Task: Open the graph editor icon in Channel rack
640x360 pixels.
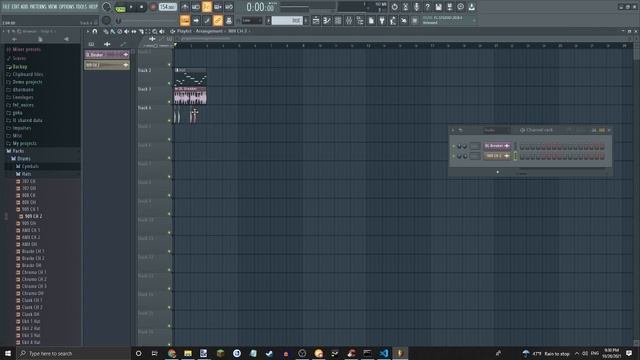Action: [594, 130]
